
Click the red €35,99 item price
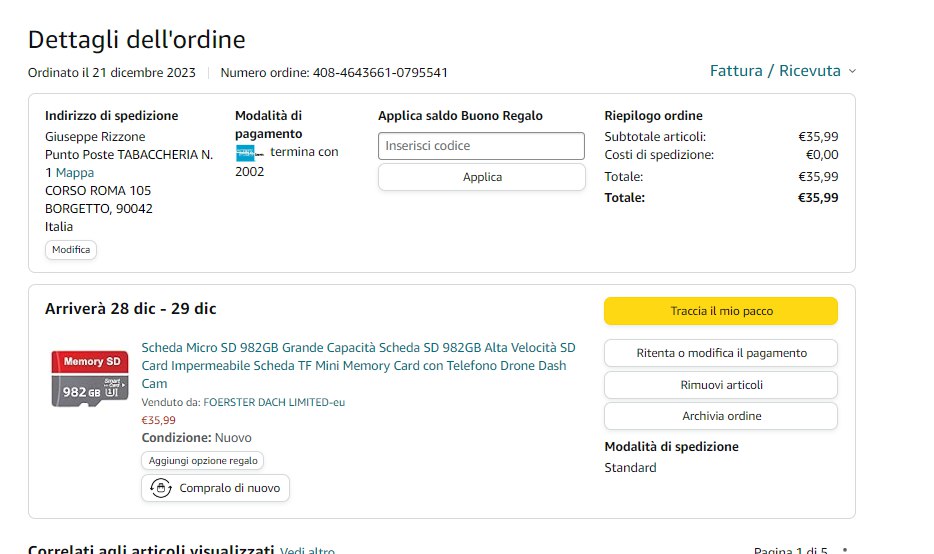(158, 420)
